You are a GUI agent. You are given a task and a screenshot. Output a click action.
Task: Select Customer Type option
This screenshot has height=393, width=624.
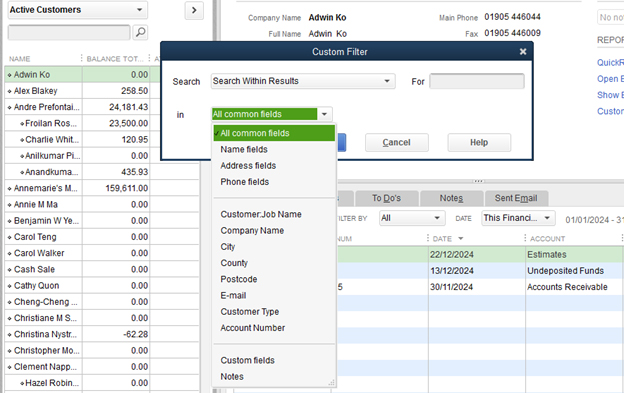click(x=250, y=312)
